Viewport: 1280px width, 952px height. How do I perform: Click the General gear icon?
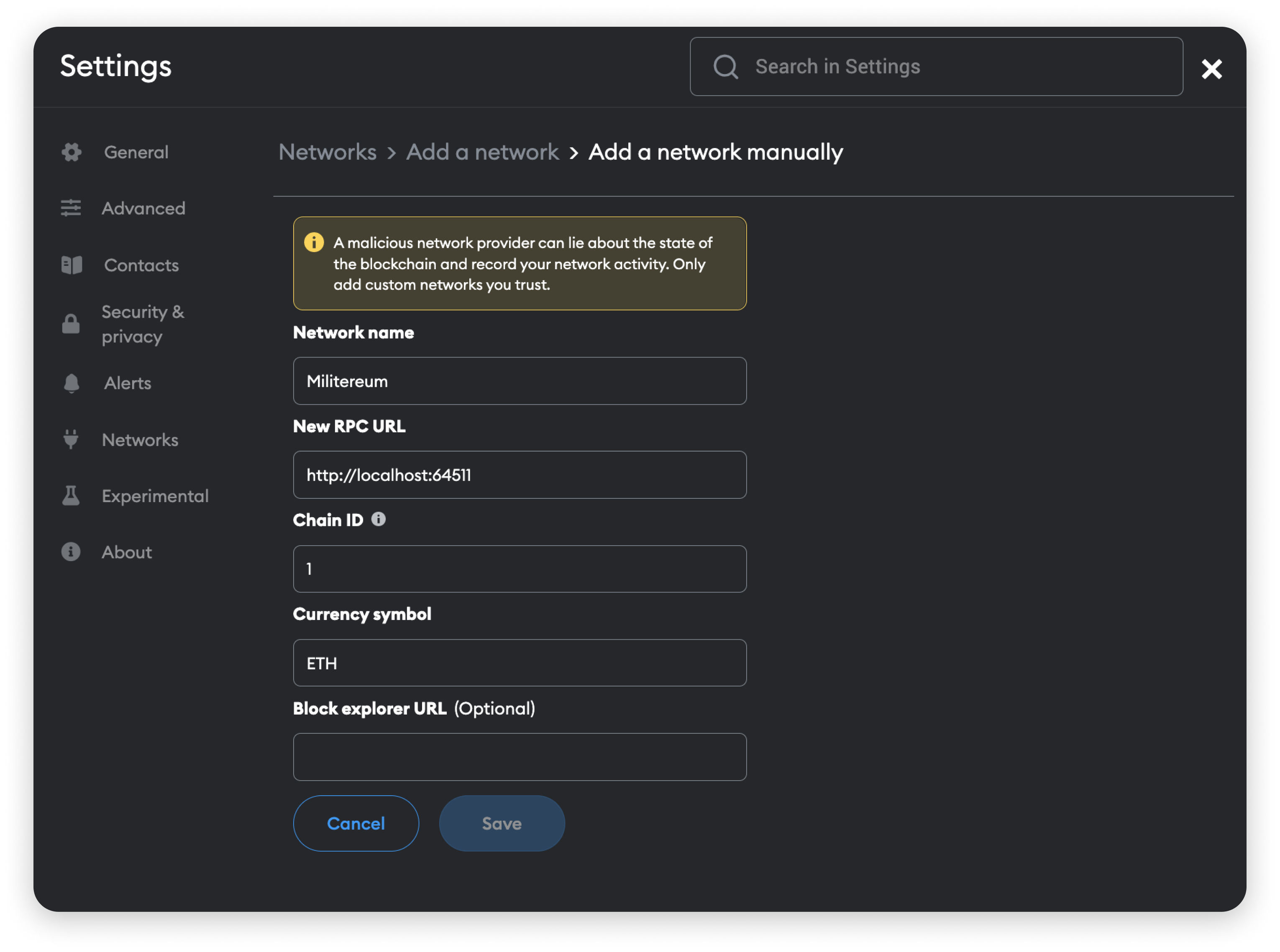click(x=72, y=152)
